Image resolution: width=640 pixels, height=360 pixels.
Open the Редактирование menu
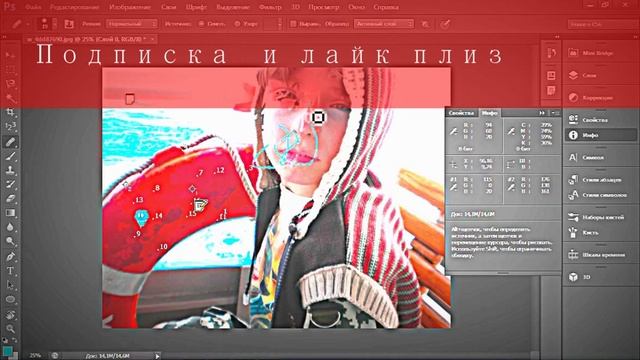74,7
